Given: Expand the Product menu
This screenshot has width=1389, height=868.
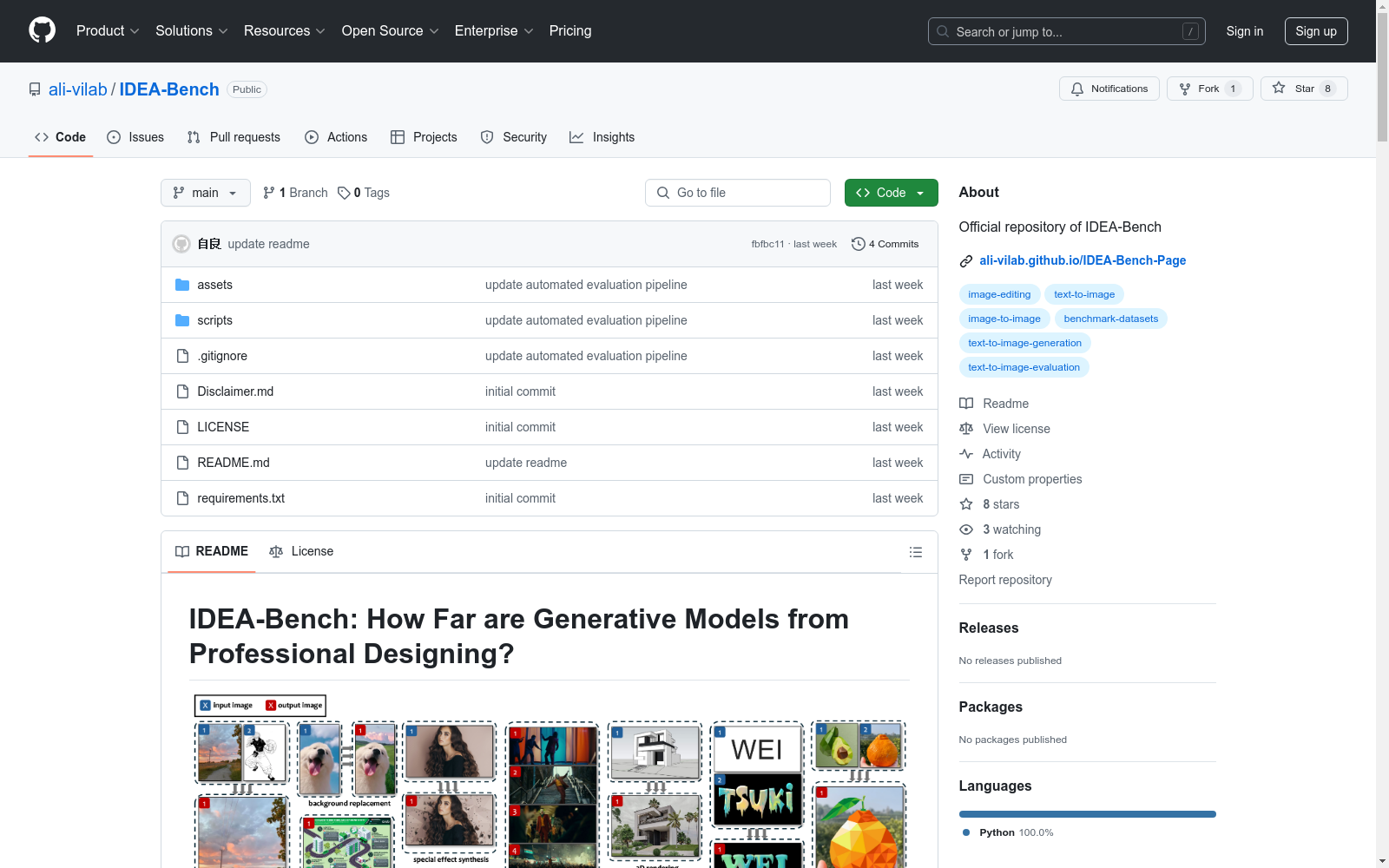Looking at the screenshot, I should (x=108, y=30).
